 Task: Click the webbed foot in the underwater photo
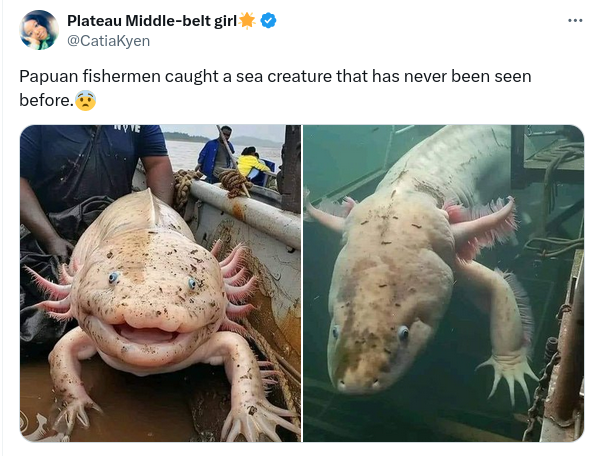508,376
